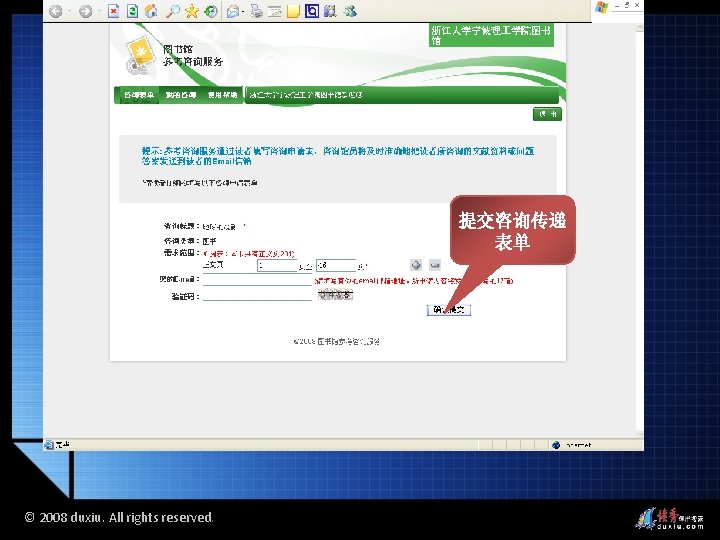The width and height of the screenshot is (720, 540).
Task: Open the Favorites star in the toolbar
Action: [191, 11]
